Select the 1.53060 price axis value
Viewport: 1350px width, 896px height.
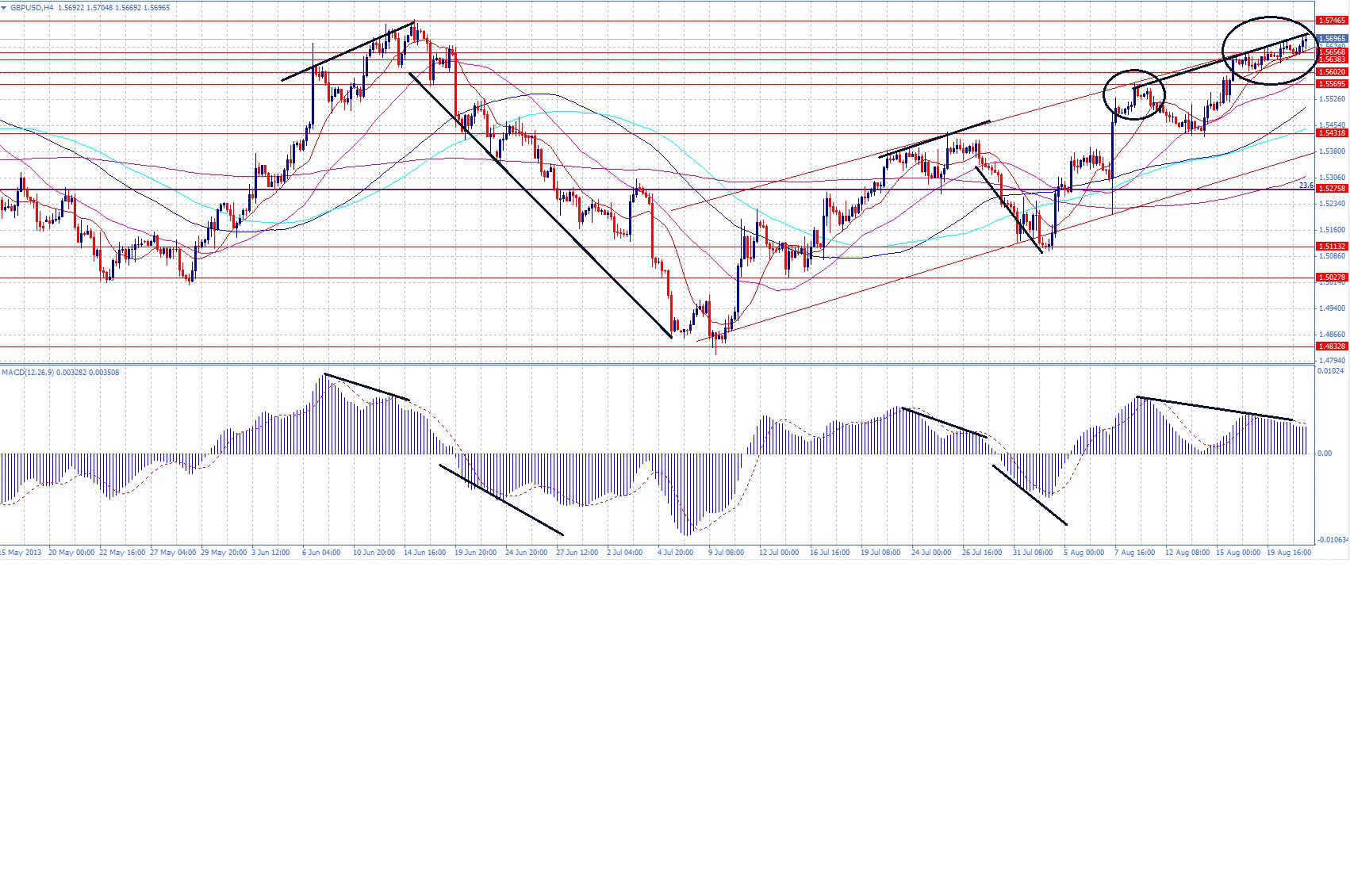(x=1332, y=178)
